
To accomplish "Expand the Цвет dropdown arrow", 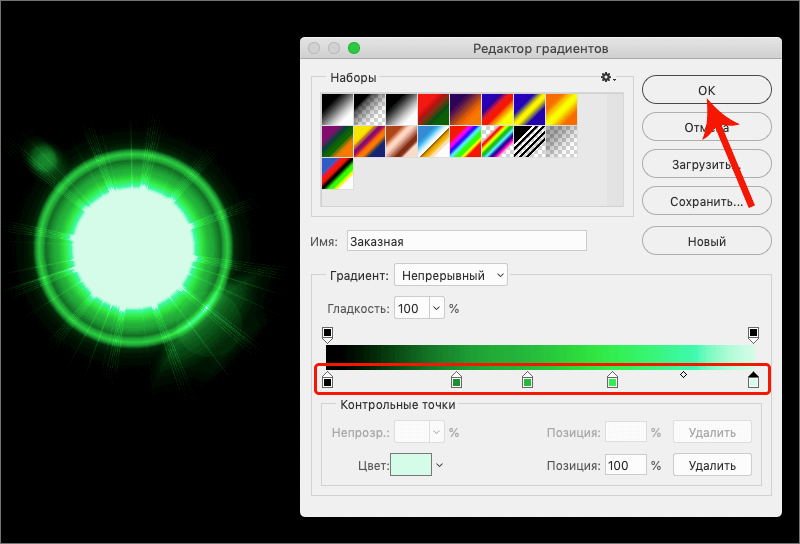I will tap(439, 465).
